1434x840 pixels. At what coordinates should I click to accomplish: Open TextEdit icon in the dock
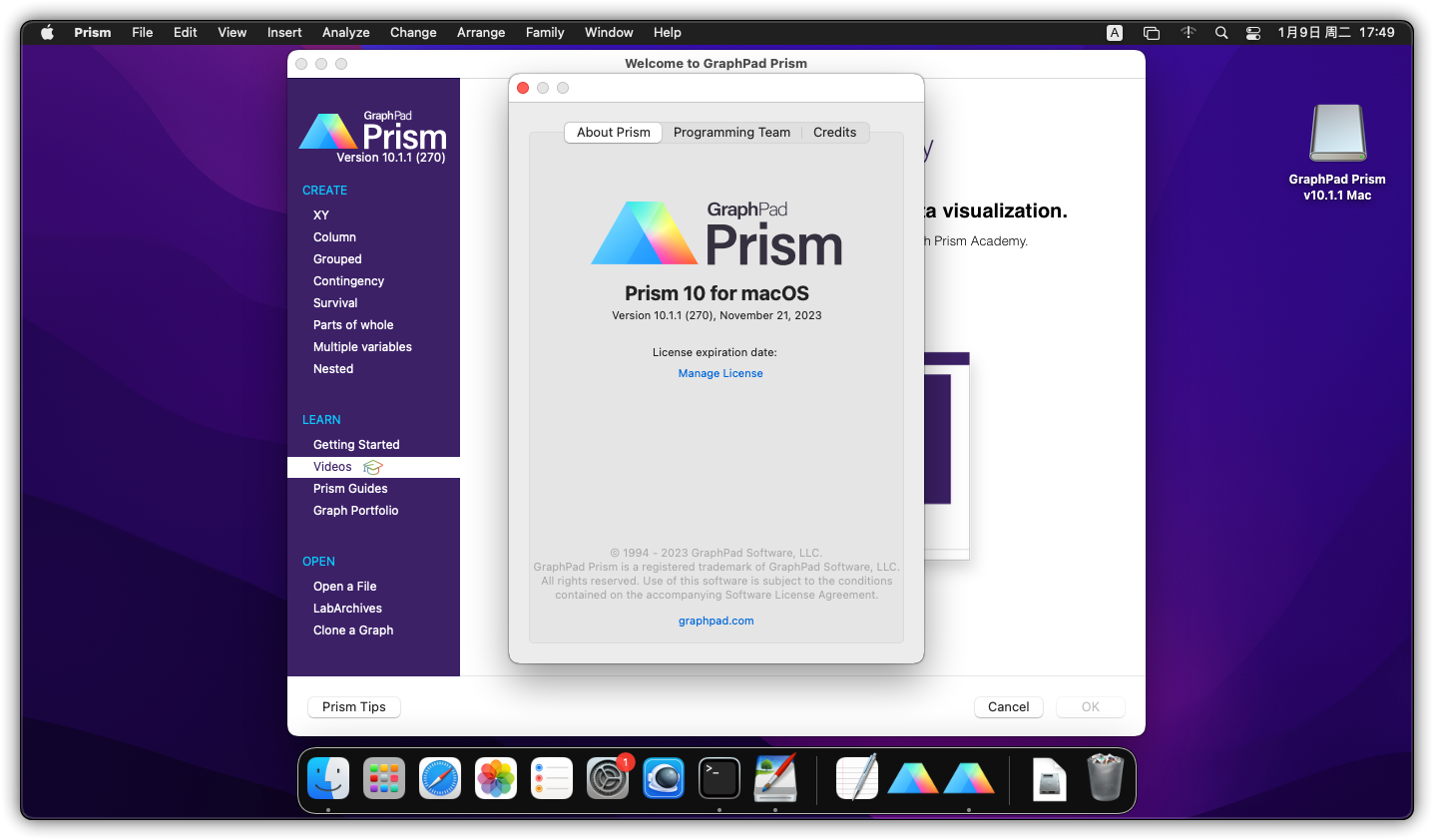[x=857, y=778]
